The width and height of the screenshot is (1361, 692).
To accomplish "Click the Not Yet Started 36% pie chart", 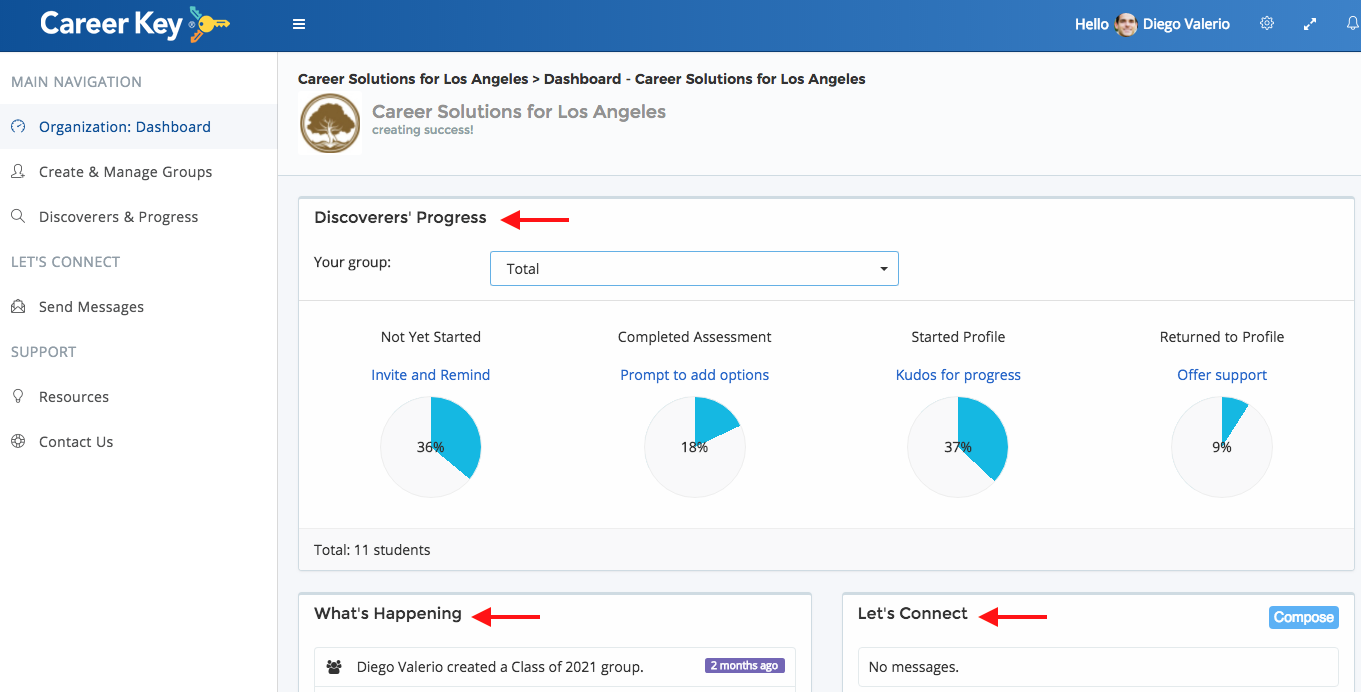I will click(431, 447).
